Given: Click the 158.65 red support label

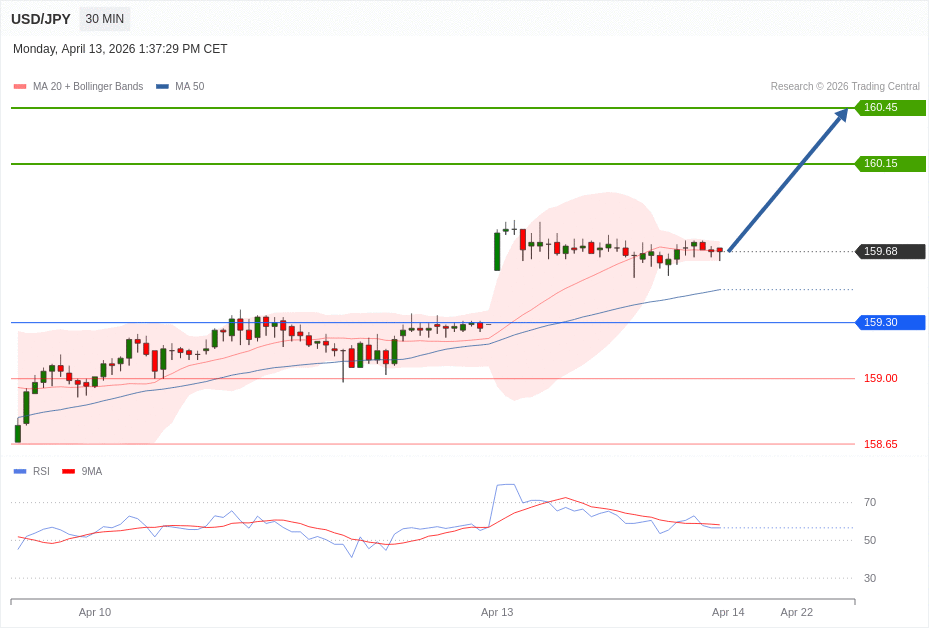Looking at the screenshot, I should 880,444.
